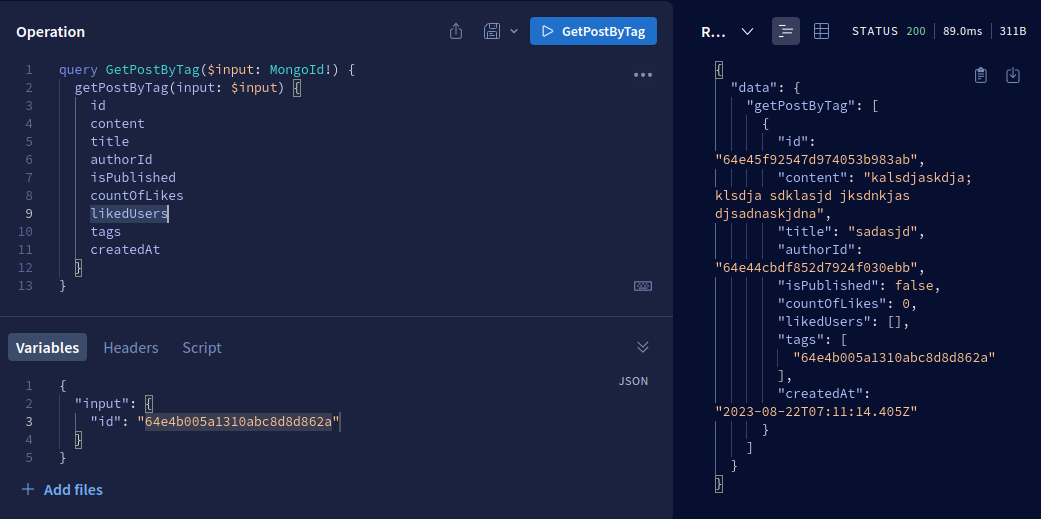The height and width of the screenshot is (519, 1041).
Task: Click the tag id inside response tags array
Action: (895, 358)
